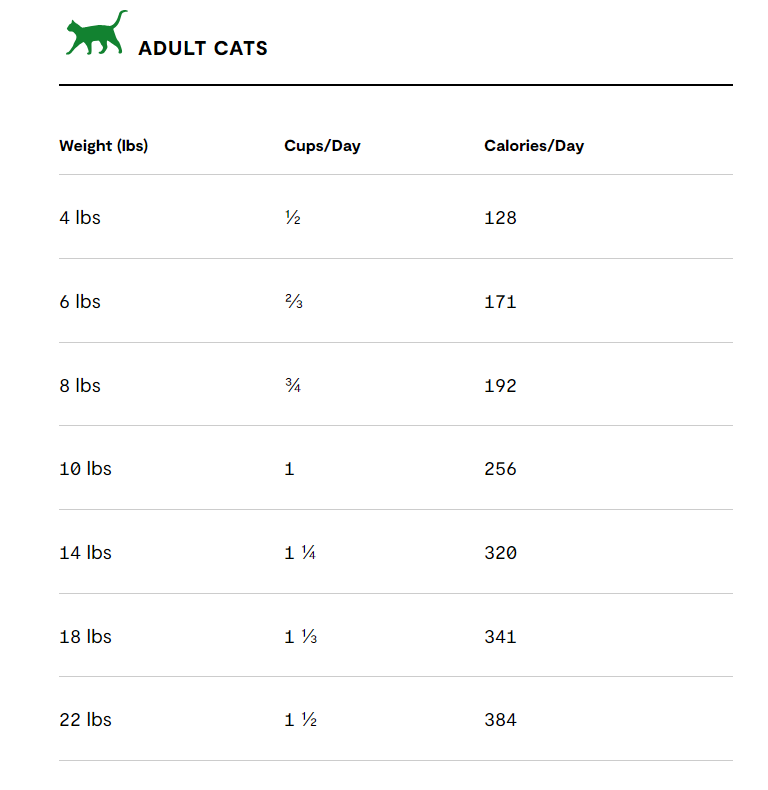Click the ADULT CATS heading
The height and width of the screenshot is (790, 768).
(203, 48)
